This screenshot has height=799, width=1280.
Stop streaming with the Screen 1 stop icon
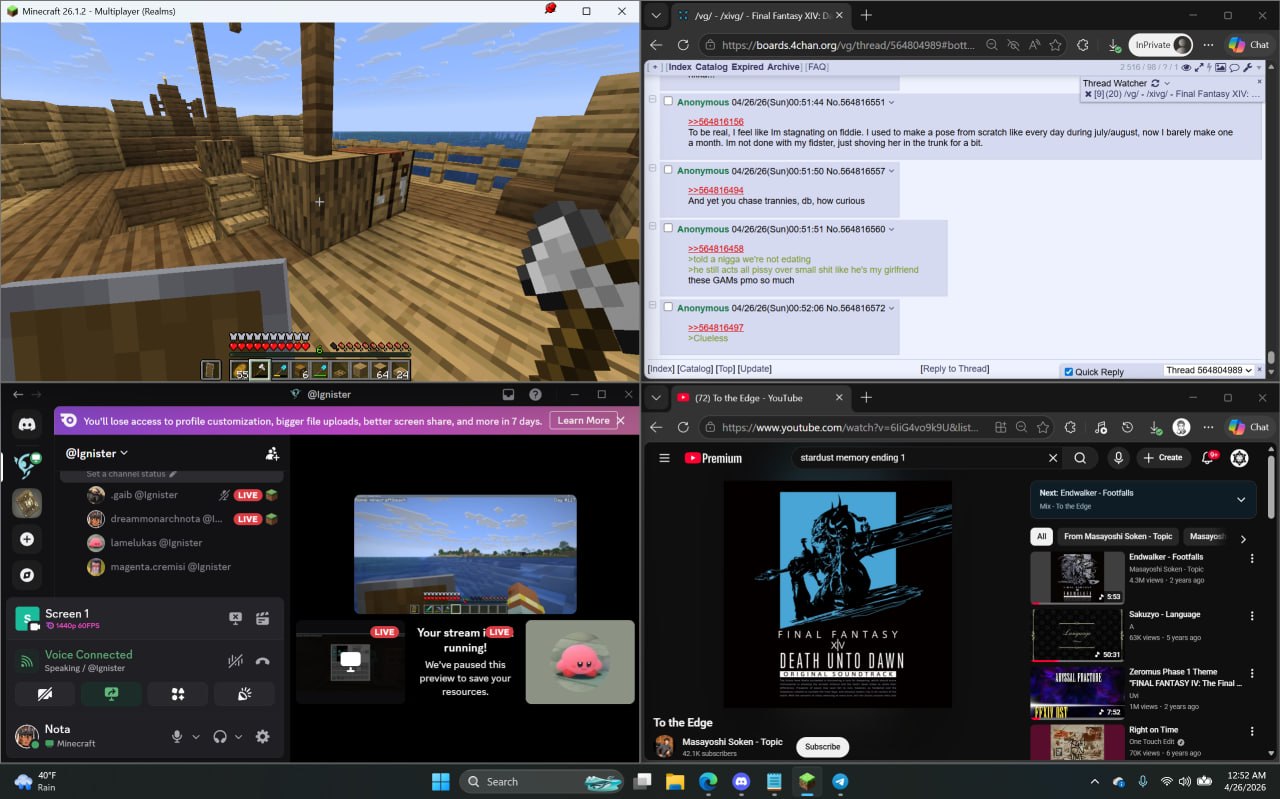coord(235,619)
